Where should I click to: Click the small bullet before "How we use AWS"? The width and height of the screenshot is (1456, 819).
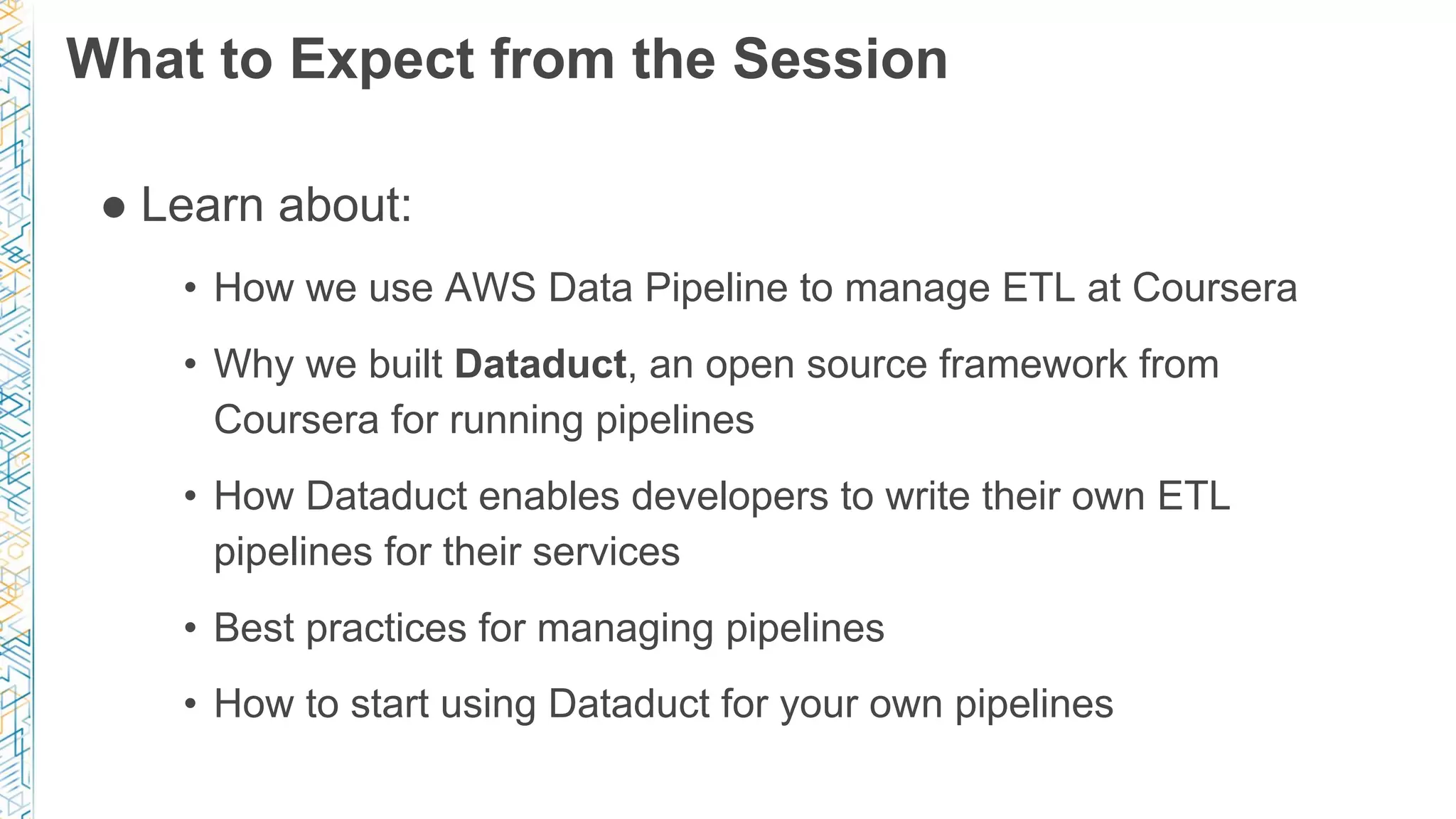point(190,289)
